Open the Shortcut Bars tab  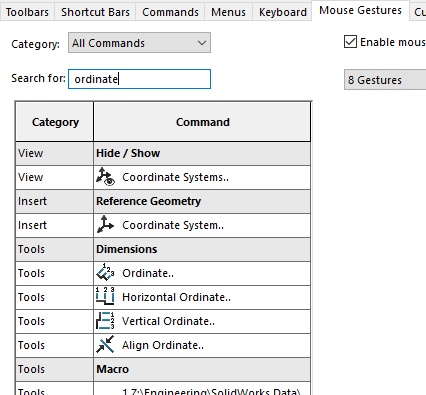[x=95, y=12]
